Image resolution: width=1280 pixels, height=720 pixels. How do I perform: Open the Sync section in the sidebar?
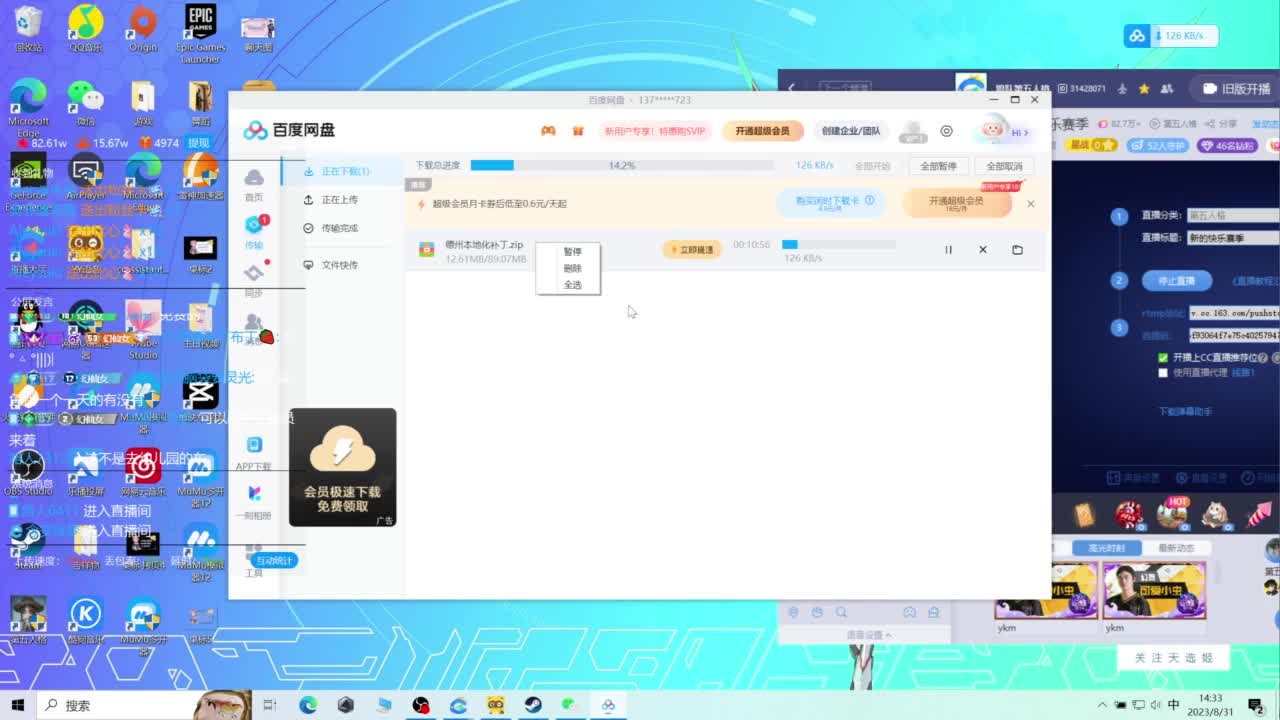254,280
